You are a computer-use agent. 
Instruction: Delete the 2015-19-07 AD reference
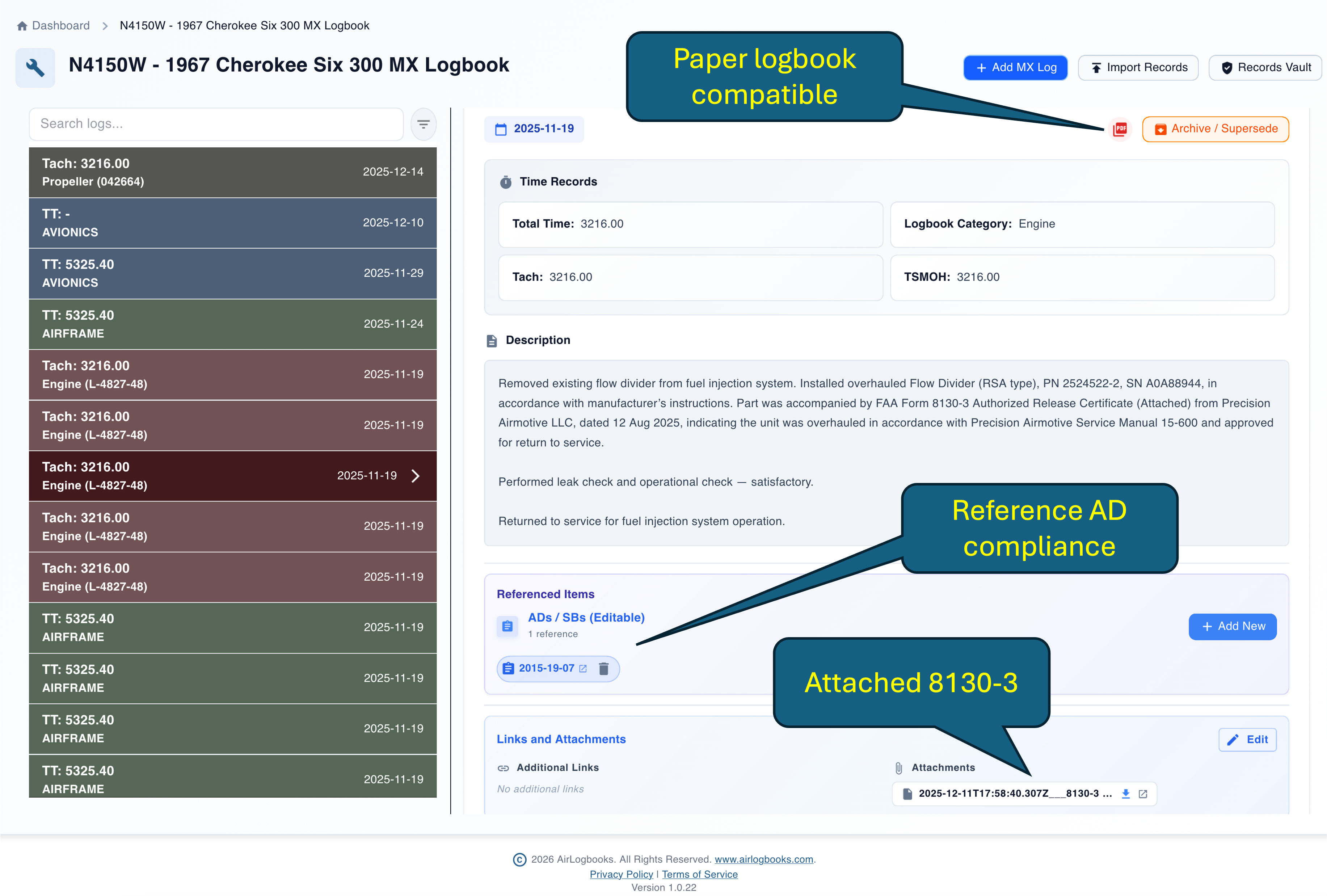[x=603, y=668]
